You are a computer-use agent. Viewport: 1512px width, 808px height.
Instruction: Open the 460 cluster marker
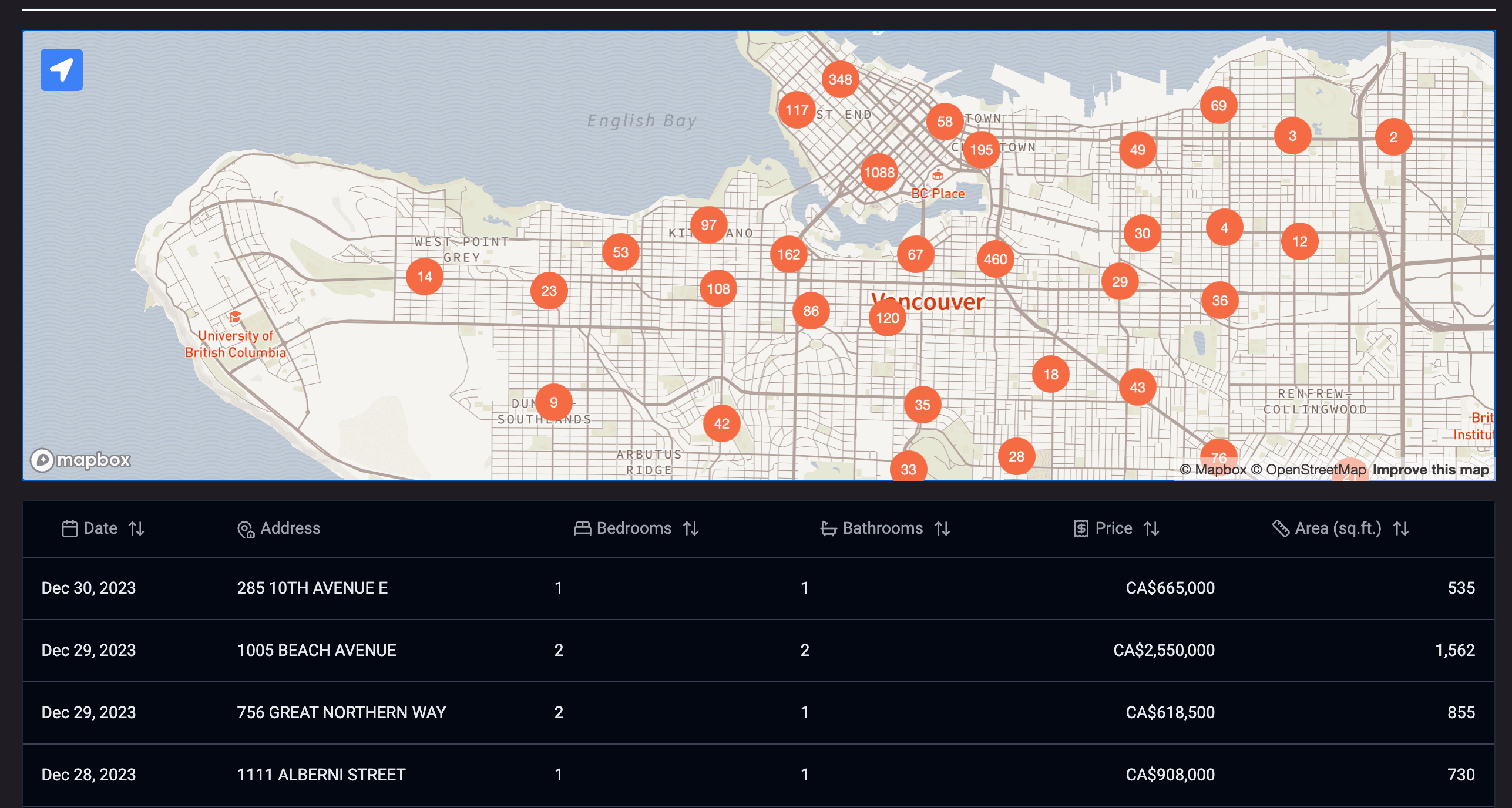click(996, 259)
